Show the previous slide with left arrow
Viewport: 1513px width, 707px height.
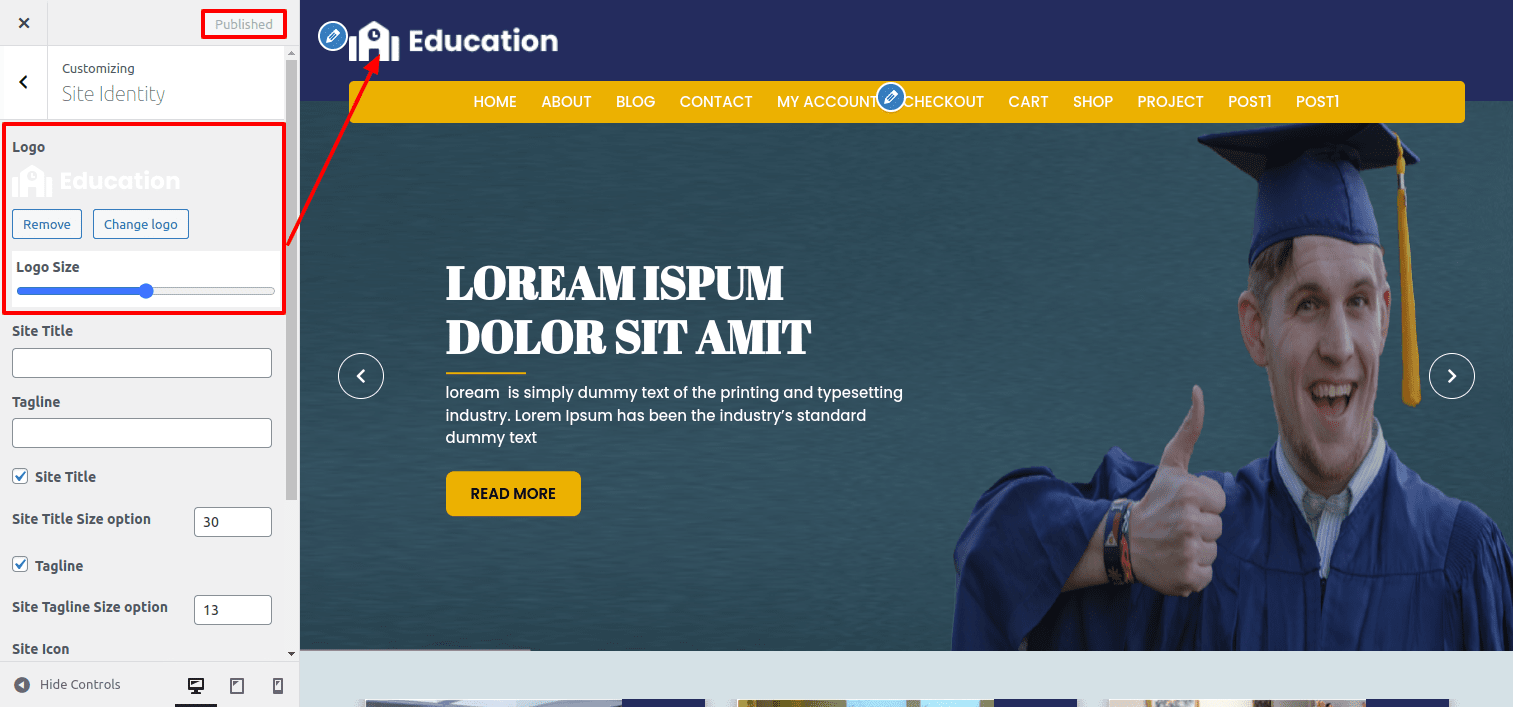[x=361, y=376]
